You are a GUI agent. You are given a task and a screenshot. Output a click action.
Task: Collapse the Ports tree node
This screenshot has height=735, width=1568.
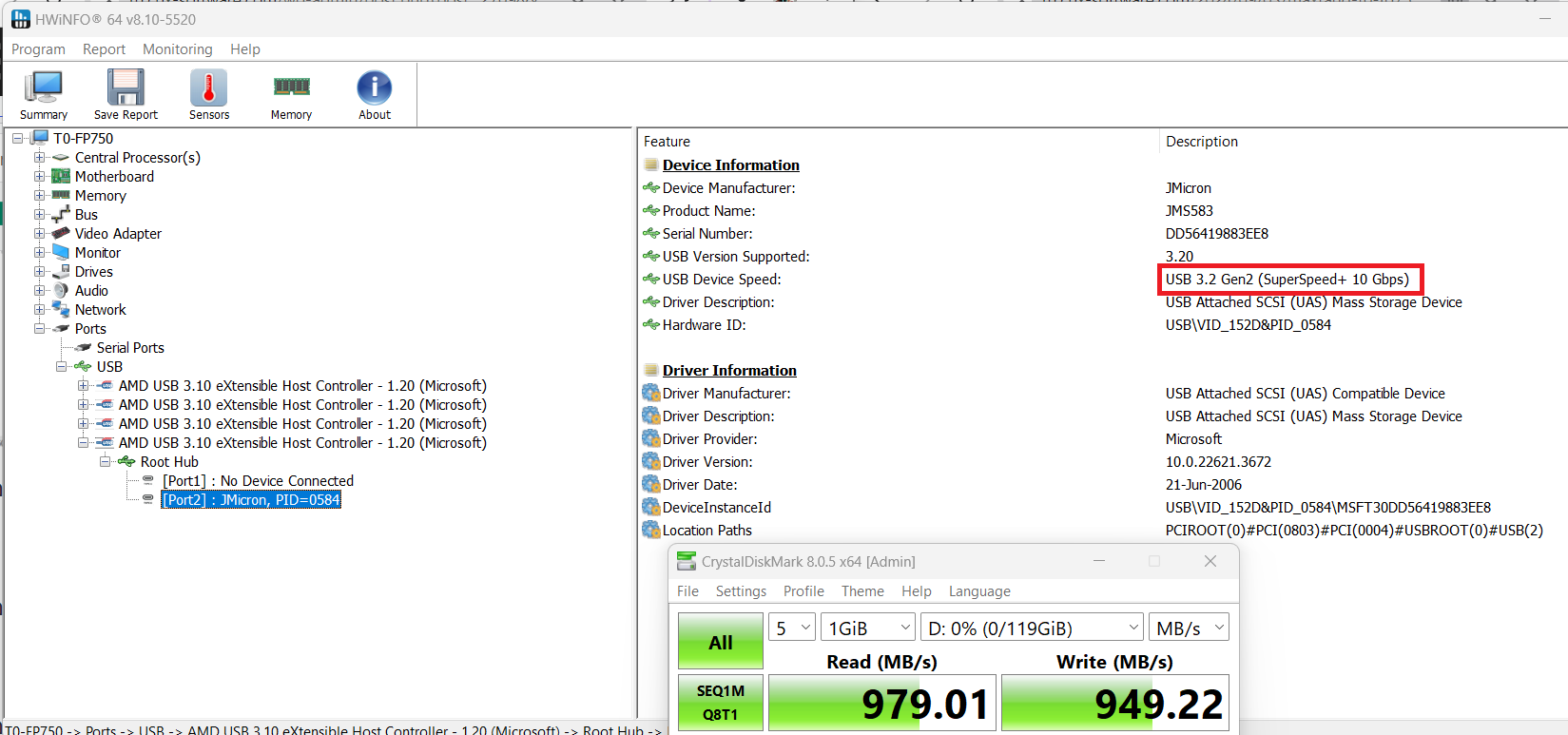pyautogui.click(x=39, y=328)
